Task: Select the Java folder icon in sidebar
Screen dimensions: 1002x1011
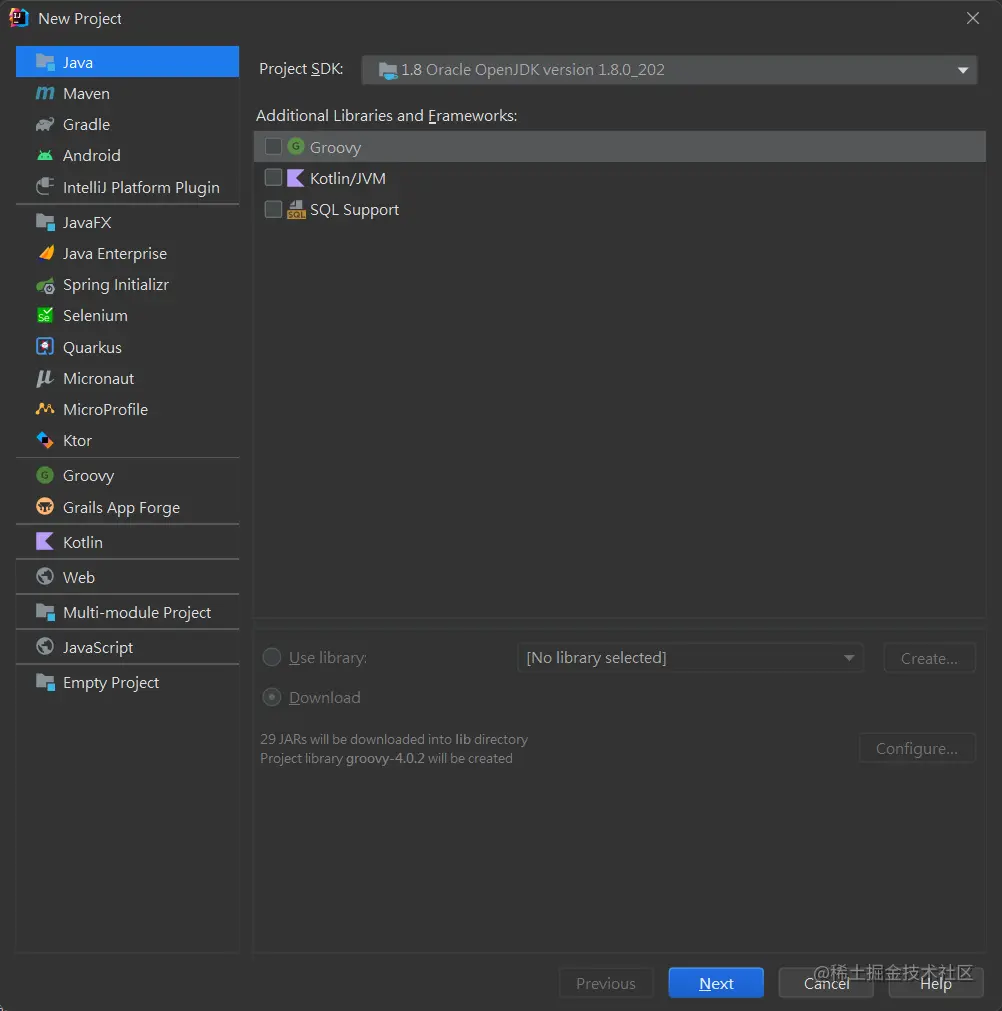Action: tap(45, 63)
